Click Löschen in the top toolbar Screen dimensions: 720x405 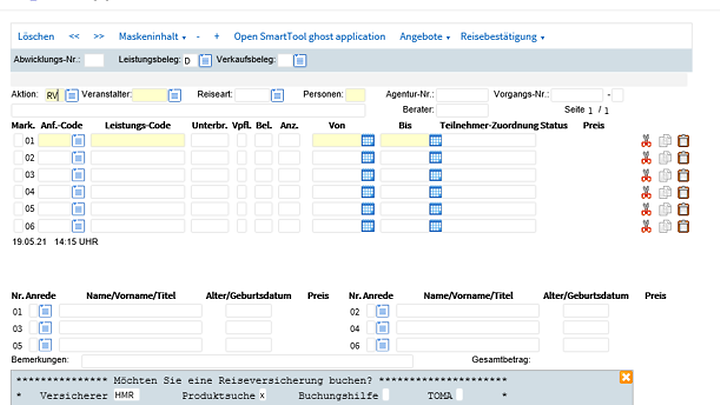[x=36, y=37]
